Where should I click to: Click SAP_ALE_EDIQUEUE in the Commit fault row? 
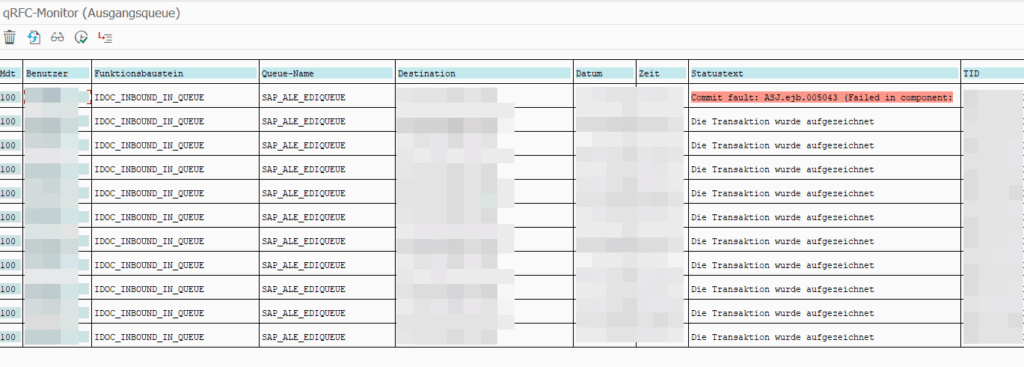[304, 97]
